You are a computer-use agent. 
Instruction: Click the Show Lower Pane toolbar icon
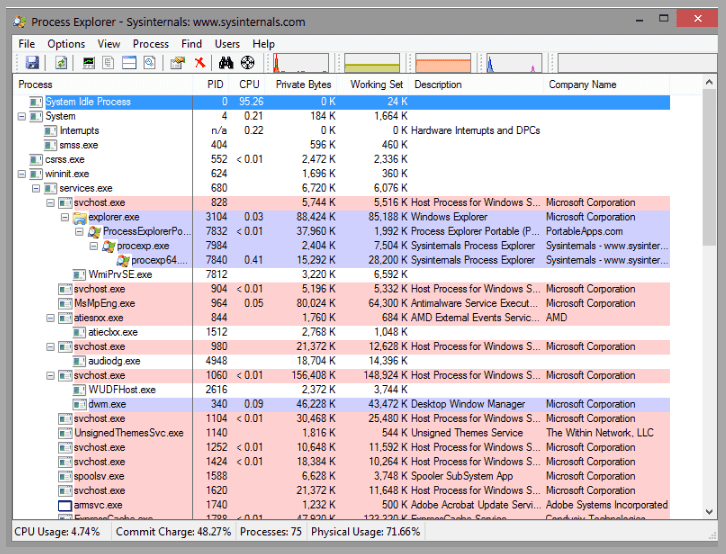pos(129,63)
